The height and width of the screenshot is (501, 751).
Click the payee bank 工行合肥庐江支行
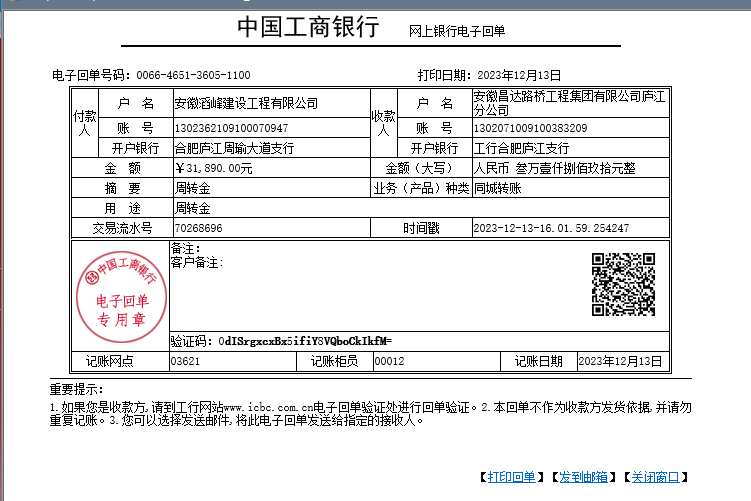point(521,148)
